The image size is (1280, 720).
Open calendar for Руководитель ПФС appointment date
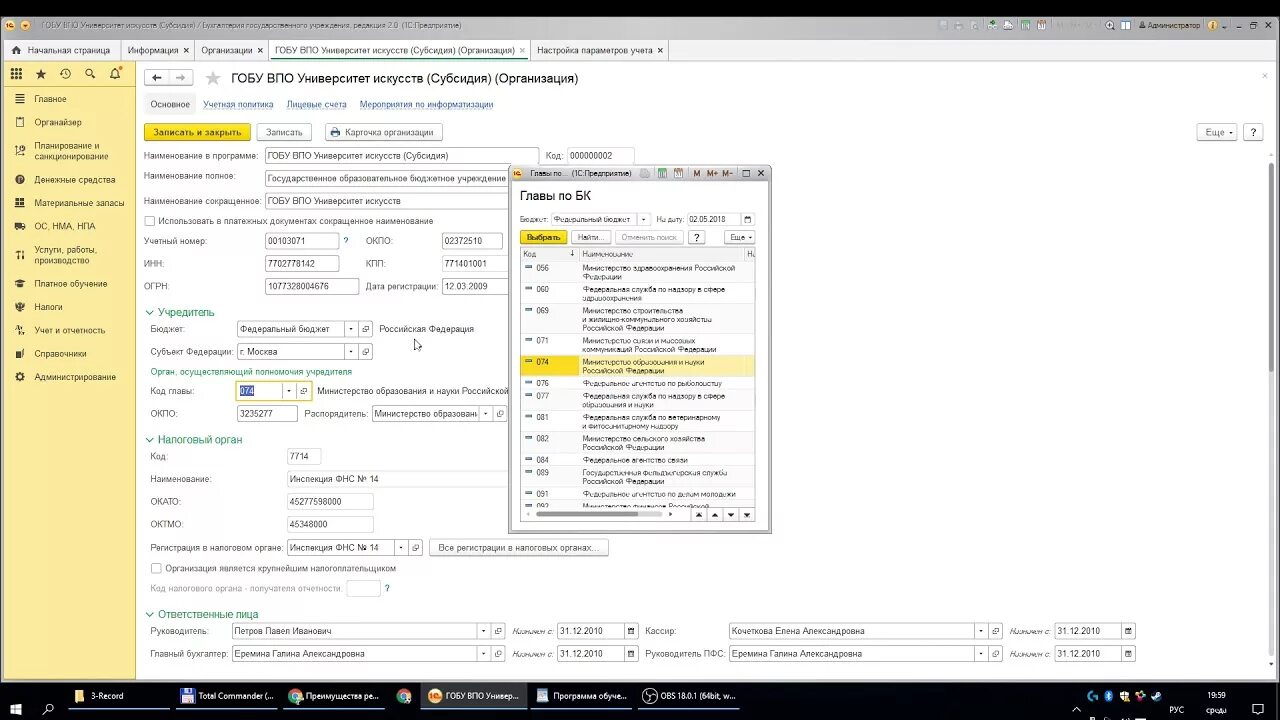coord(1128,654)
